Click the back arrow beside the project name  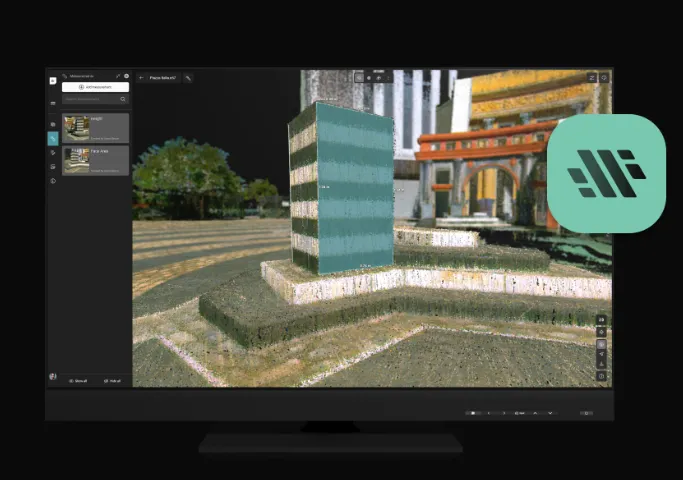142,77
